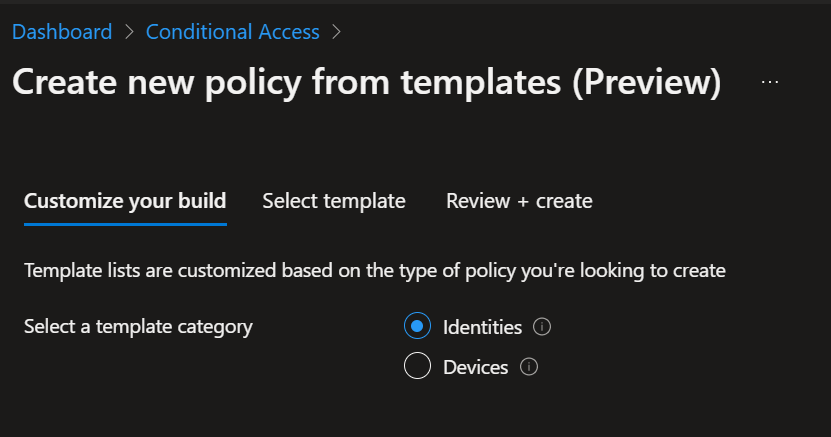The height and width of the screenshot is (437, 831).
Task: Go to the Customize your build tab
Action: coord(125,201)
